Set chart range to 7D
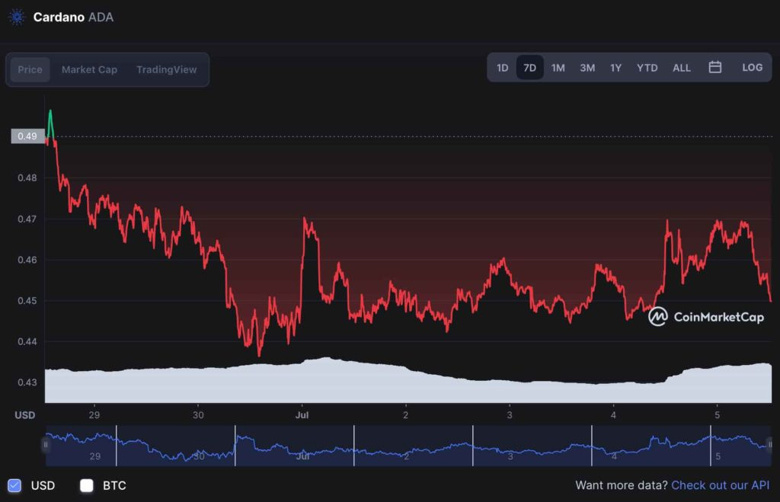This screenshot has height=502, width=780. [x=530, y=68]
